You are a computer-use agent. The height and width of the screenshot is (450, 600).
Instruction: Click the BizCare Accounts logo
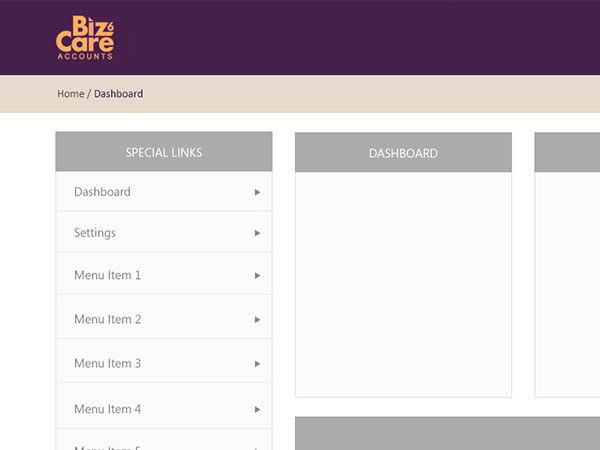(85, 38)
